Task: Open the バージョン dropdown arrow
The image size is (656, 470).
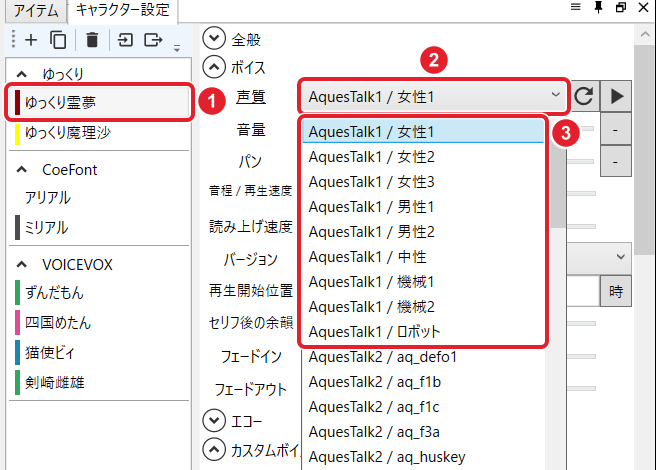Action: click(621, 257)
